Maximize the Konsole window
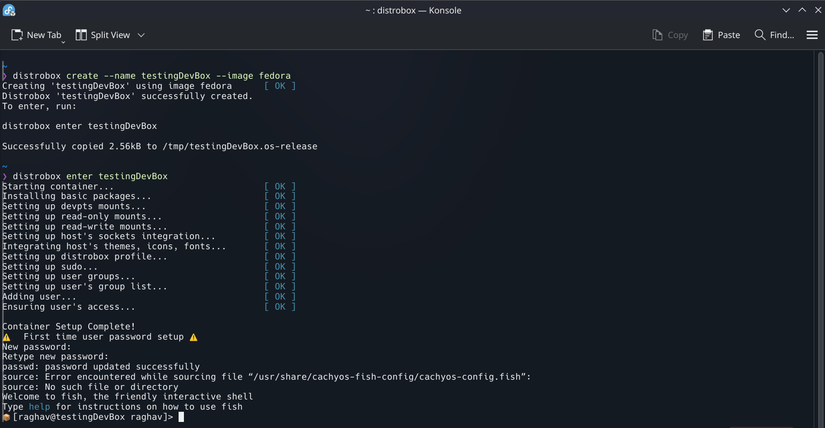Image resolution: width=825 pixels, height=428 pixels. [801, 10]
